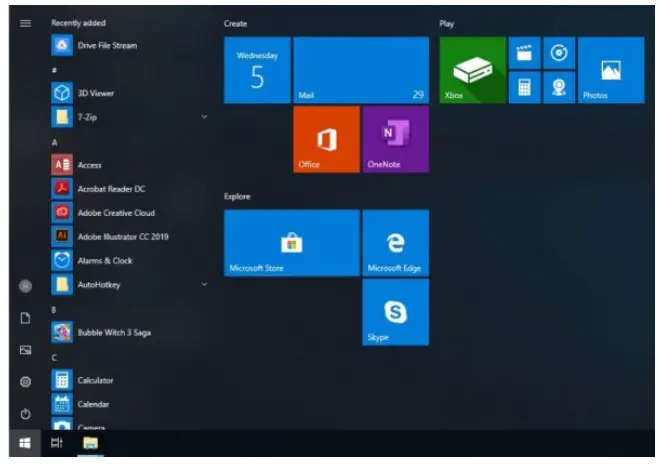Open the webcam small tile
Image resolution: width=659 pixels, height=468 pixels.
pos(559,87)
